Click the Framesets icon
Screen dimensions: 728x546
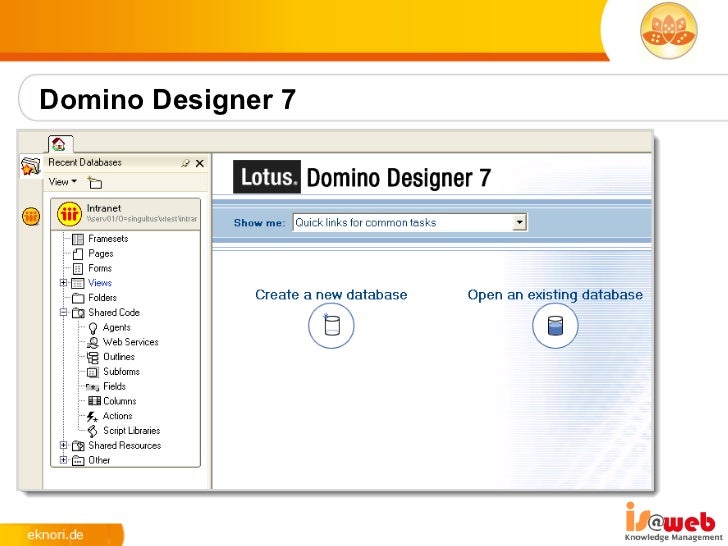(78, 239)
